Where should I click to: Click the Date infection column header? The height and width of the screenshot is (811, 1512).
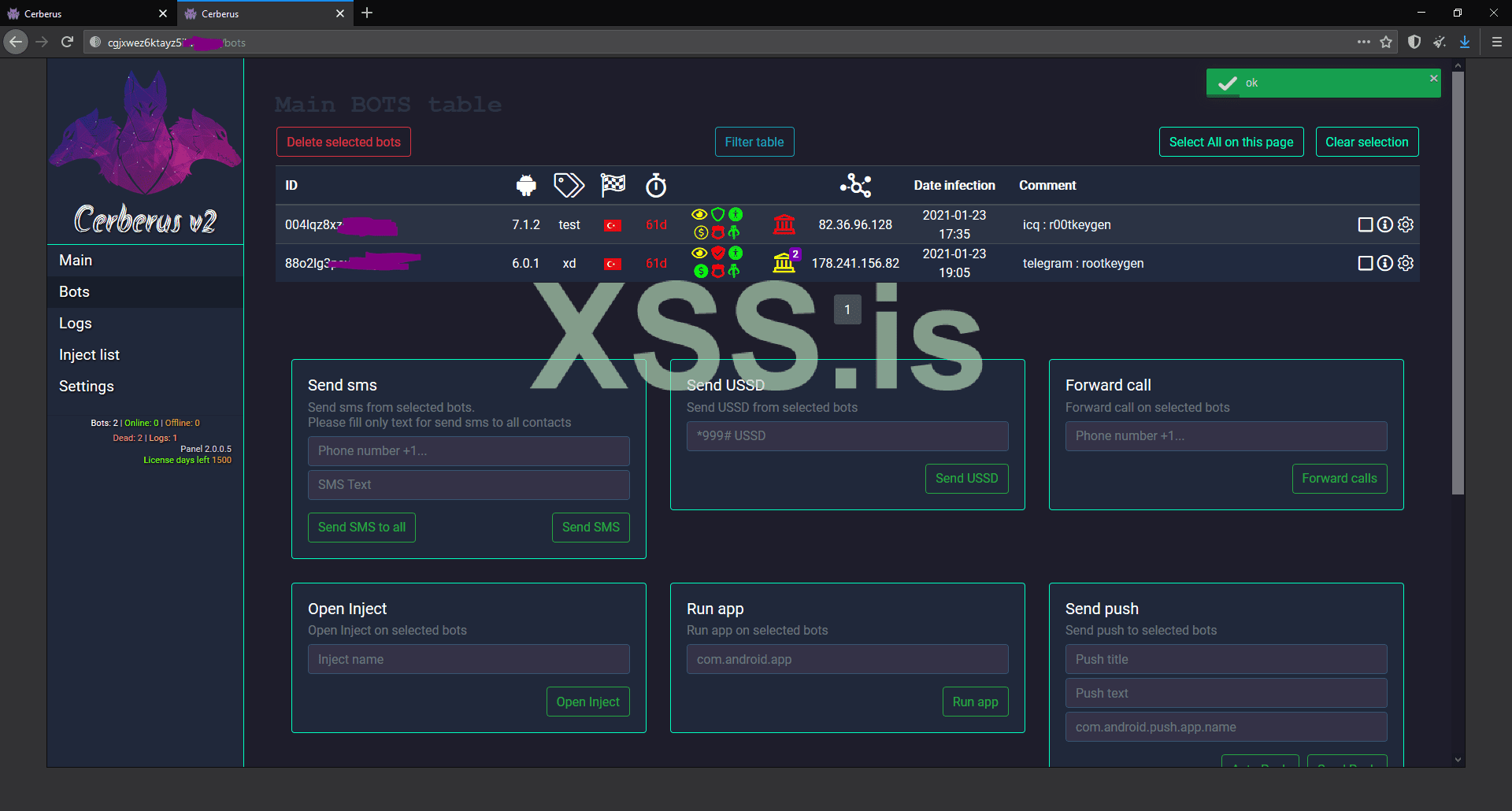[x=954, y=186]
